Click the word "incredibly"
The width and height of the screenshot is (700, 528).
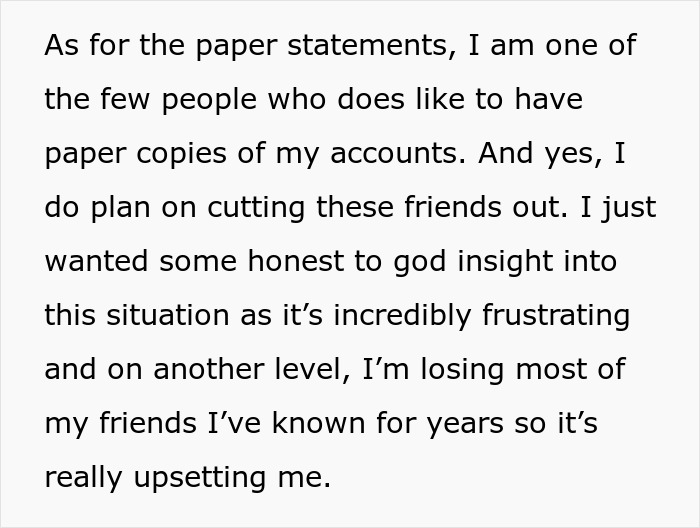coord(402,316)
